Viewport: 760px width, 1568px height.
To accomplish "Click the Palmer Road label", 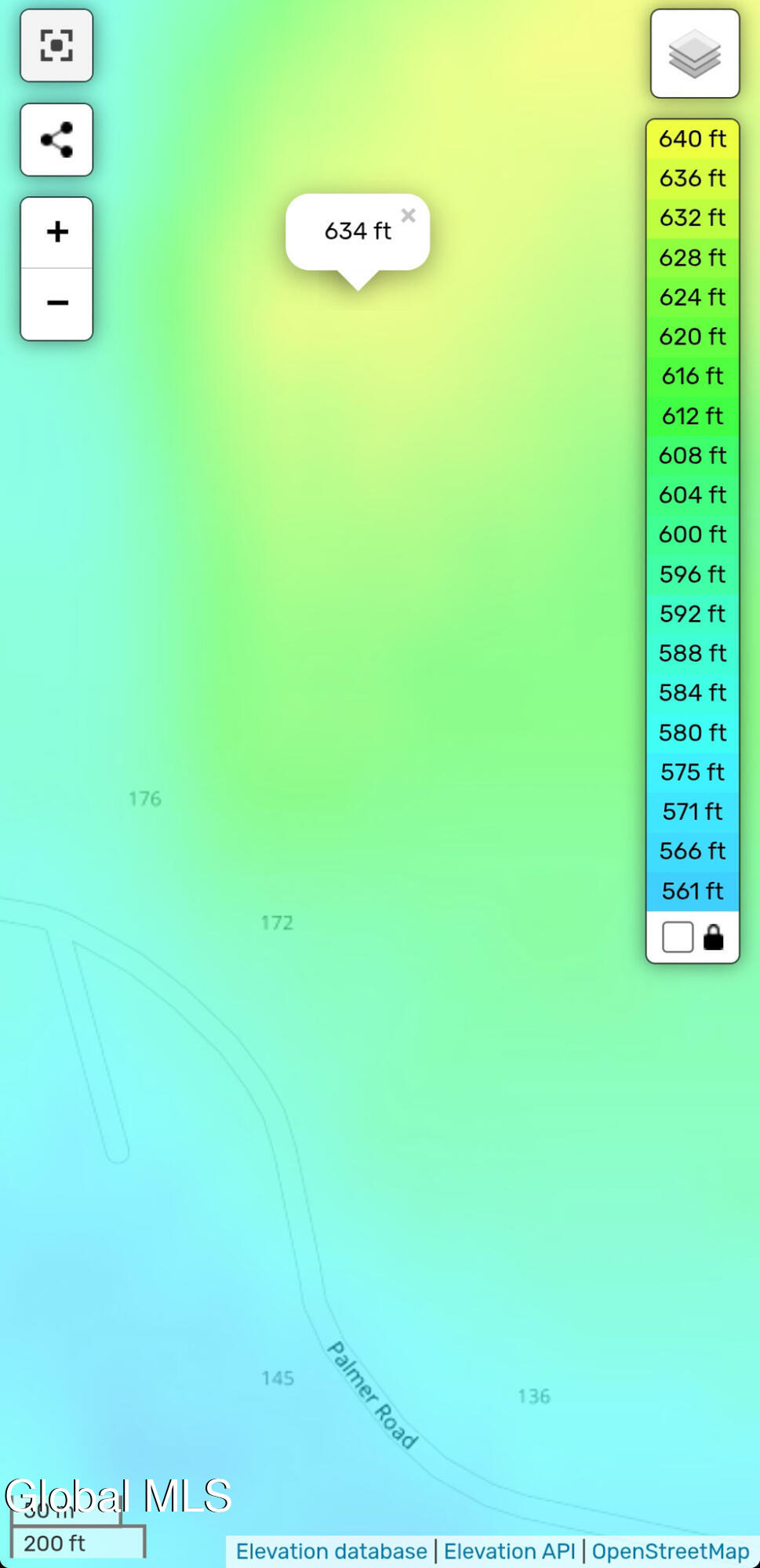I will pyautogui.click(x=372, y=1396).
